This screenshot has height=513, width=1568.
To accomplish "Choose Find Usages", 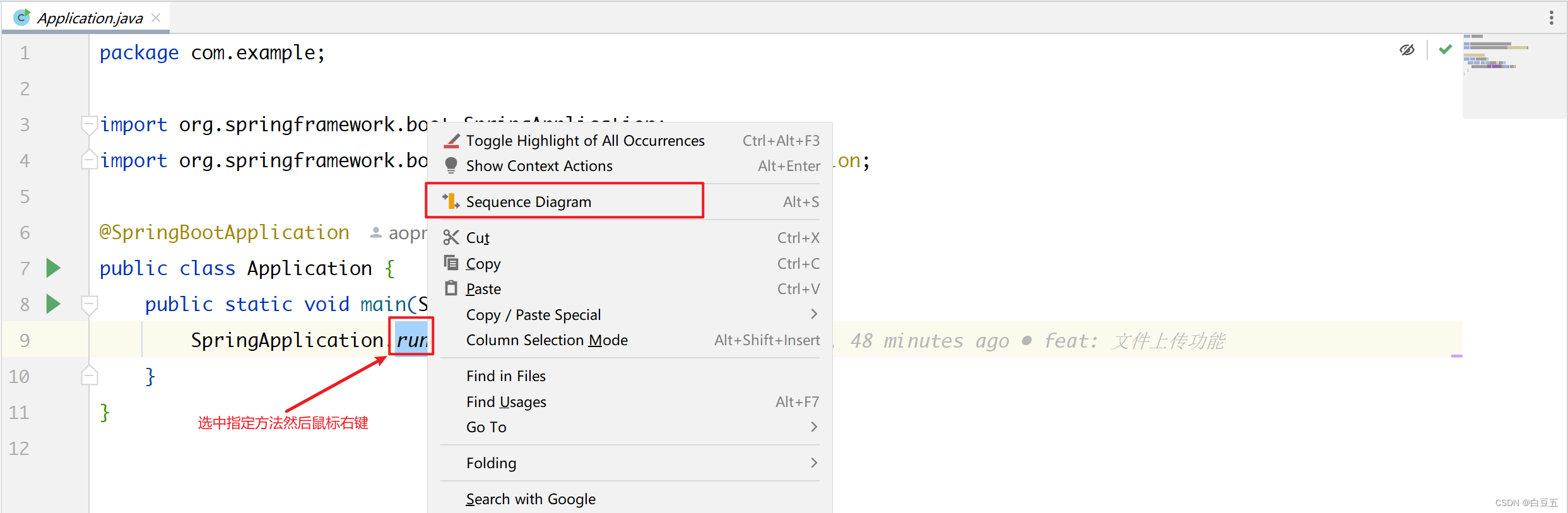I will (x=630, y=402).
